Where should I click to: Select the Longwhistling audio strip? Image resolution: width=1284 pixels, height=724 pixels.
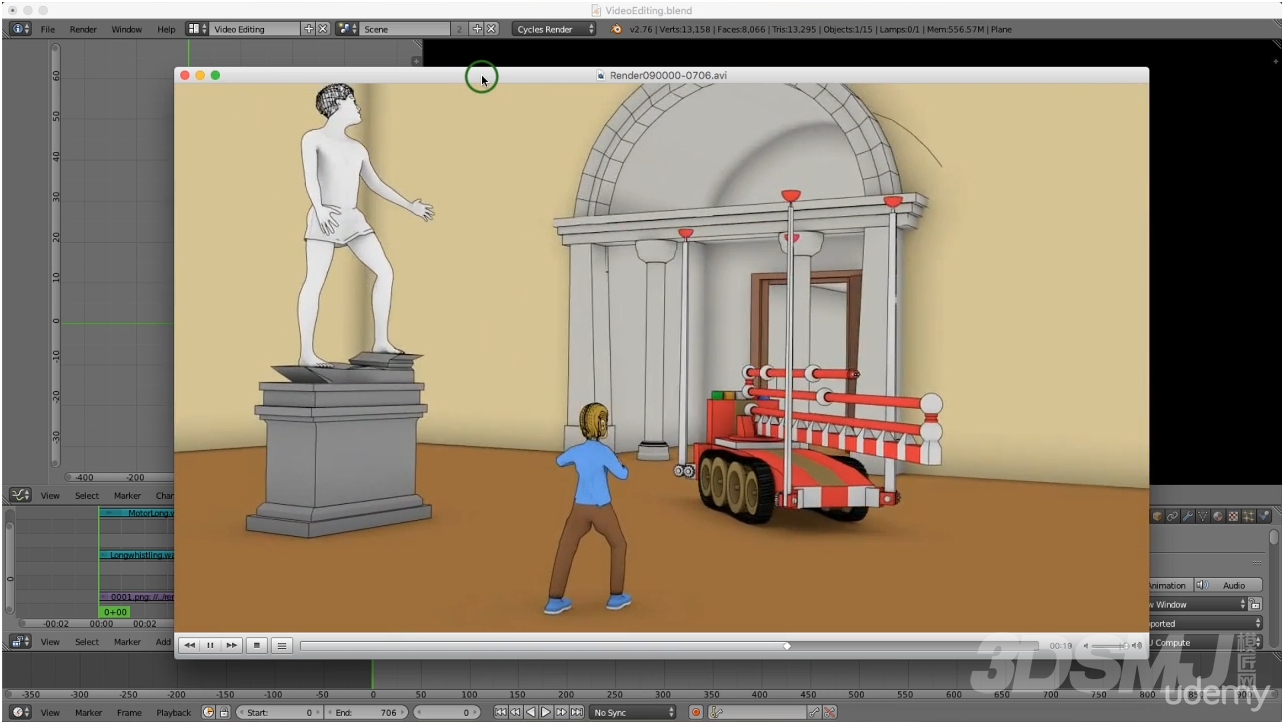[137, 555]
